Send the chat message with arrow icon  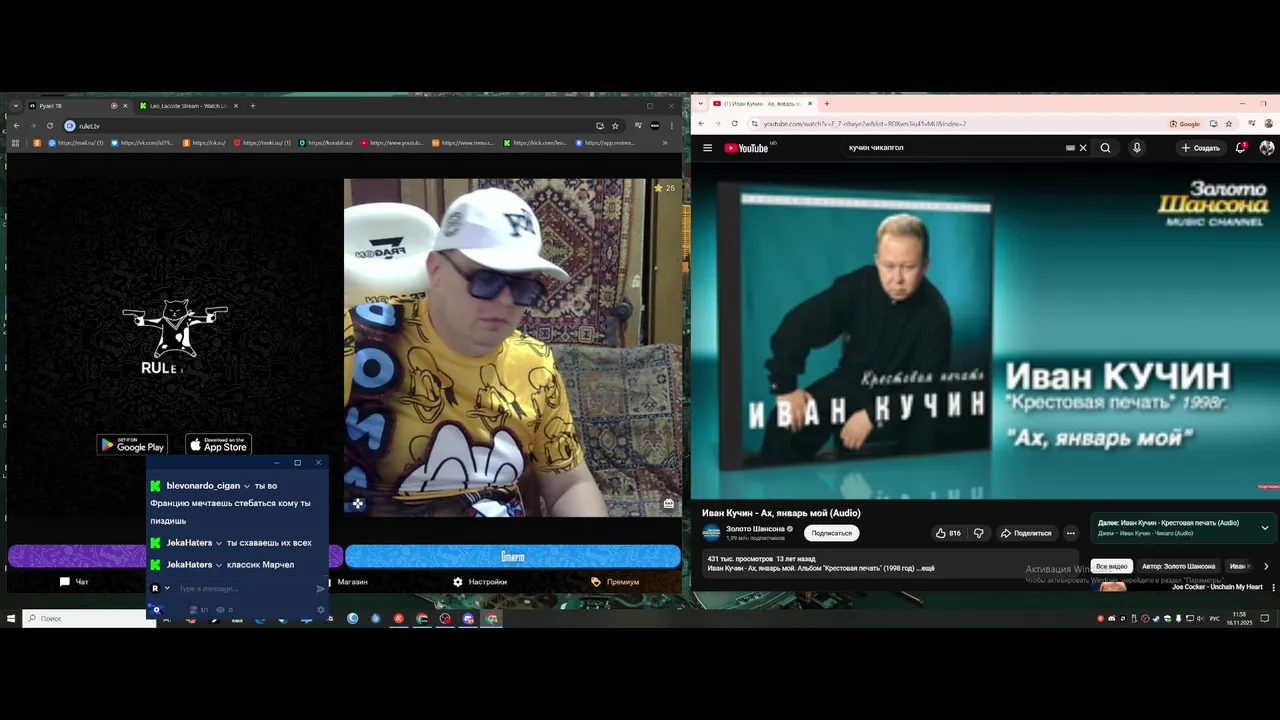point(320,589)
